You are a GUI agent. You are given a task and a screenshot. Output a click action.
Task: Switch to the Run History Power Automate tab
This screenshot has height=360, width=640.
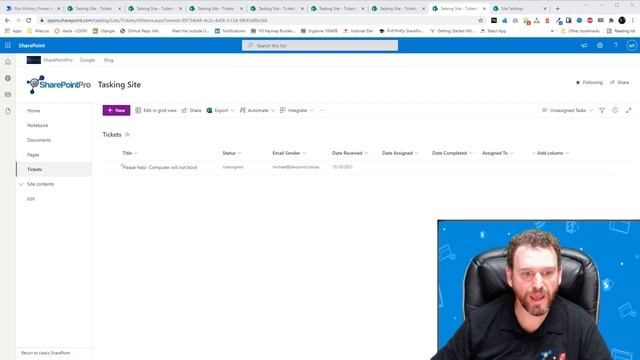coord(33,9)
